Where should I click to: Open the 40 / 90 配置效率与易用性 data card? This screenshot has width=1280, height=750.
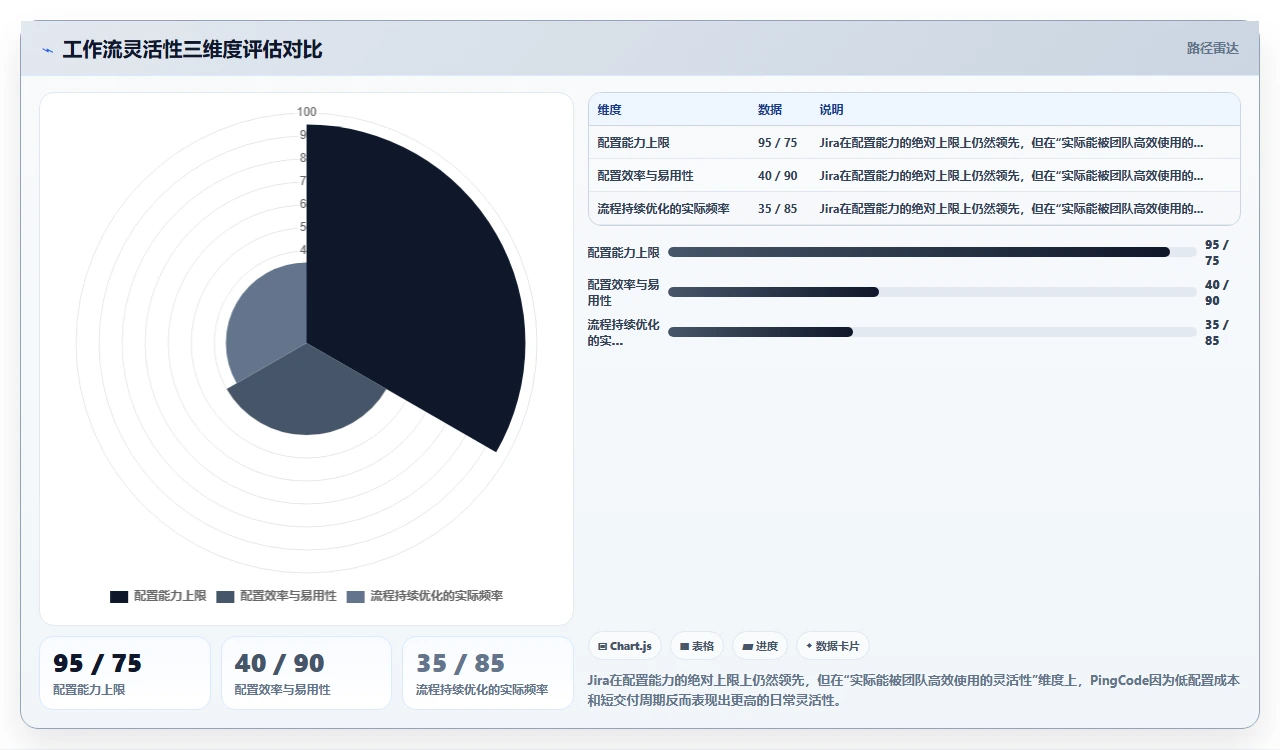(x=306, y=673)
